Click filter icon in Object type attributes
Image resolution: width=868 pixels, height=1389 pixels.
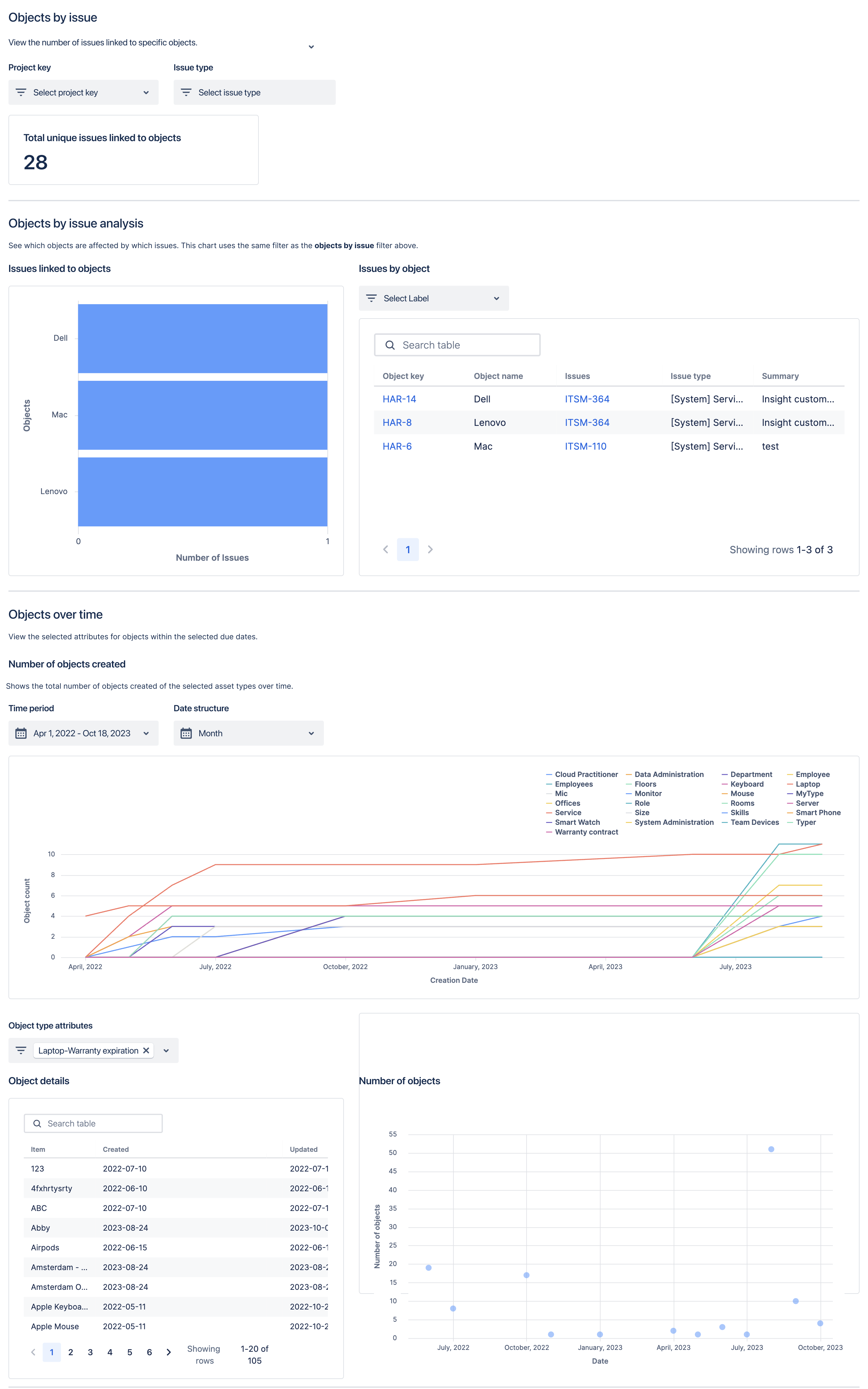click(21, 1050)
